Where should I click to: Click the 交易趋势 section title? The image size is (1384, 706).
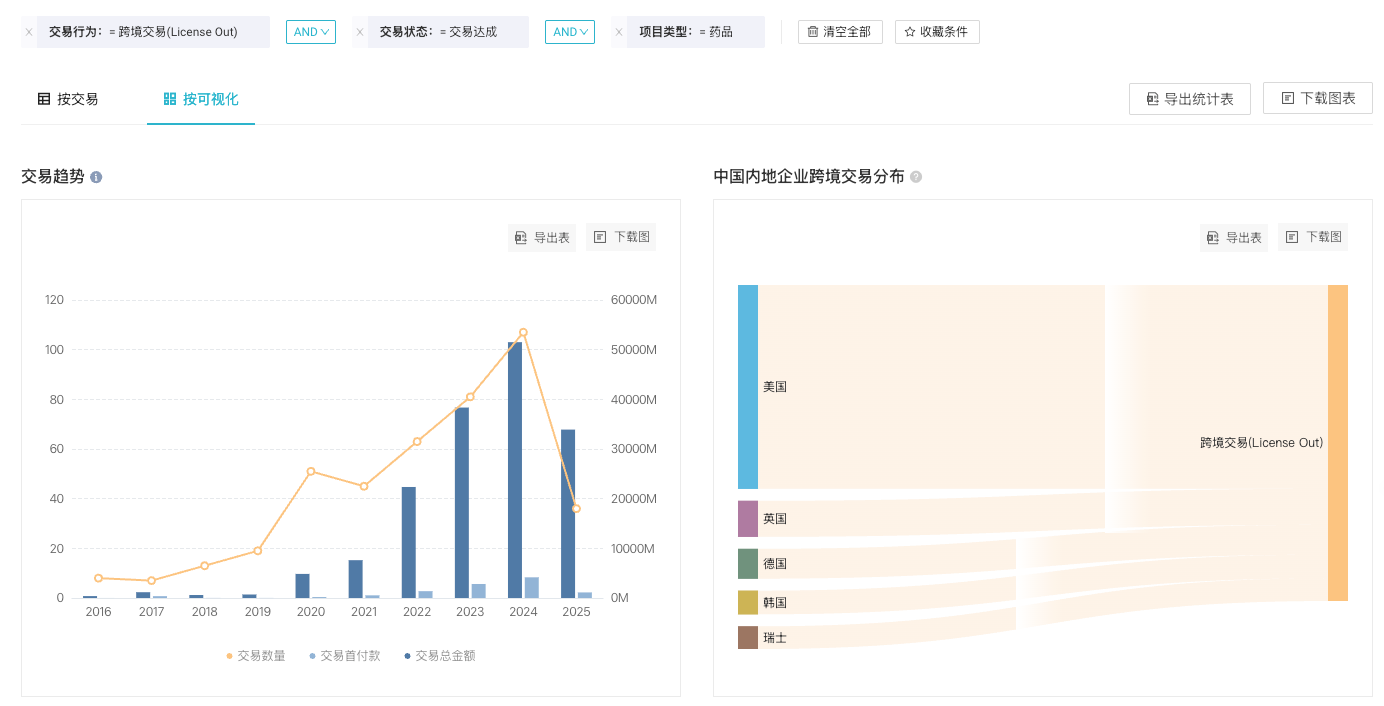click(x=53, y=177)
